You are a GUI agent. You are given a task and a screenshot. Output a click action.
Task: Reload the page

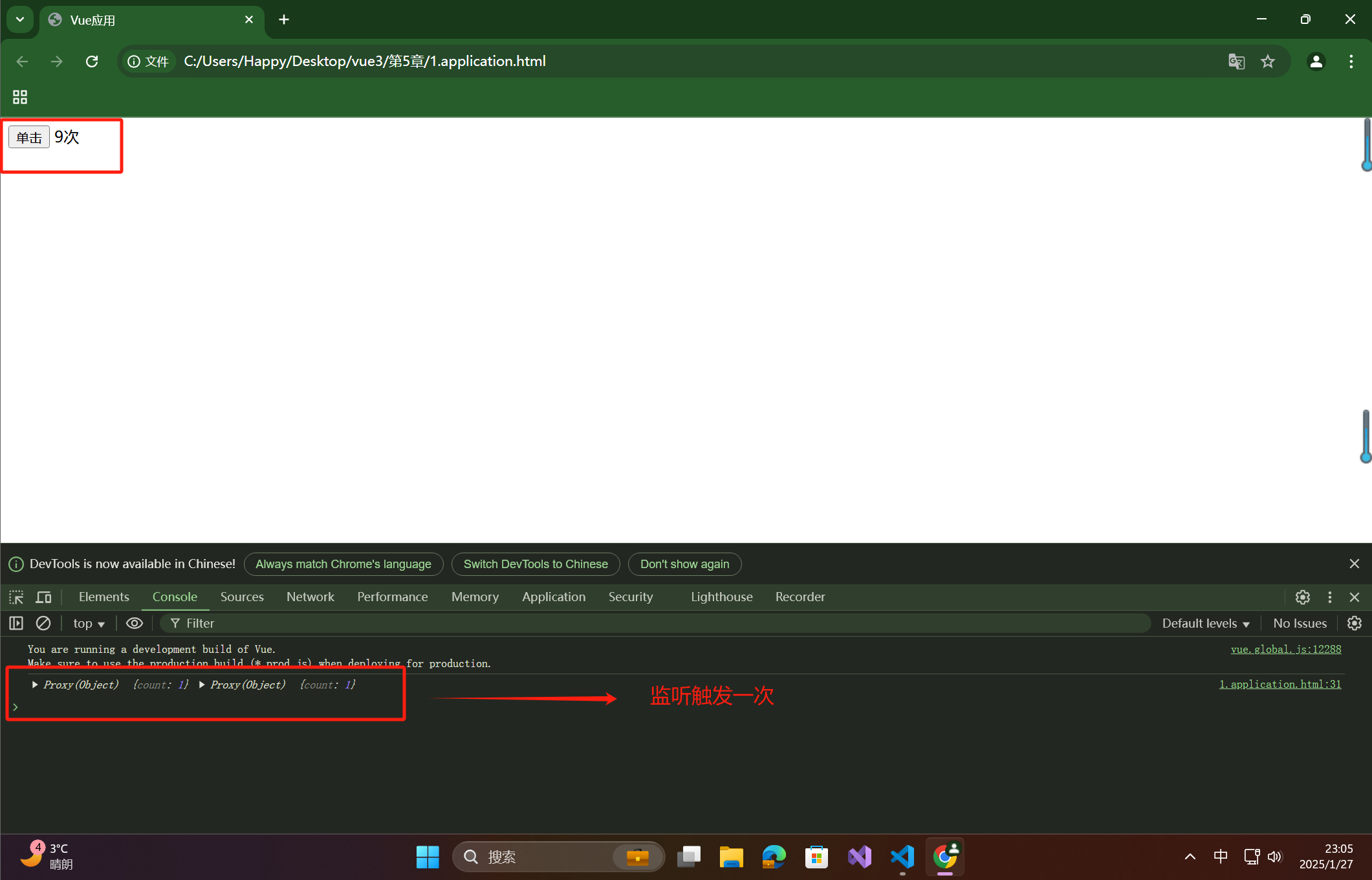(92, 61)
